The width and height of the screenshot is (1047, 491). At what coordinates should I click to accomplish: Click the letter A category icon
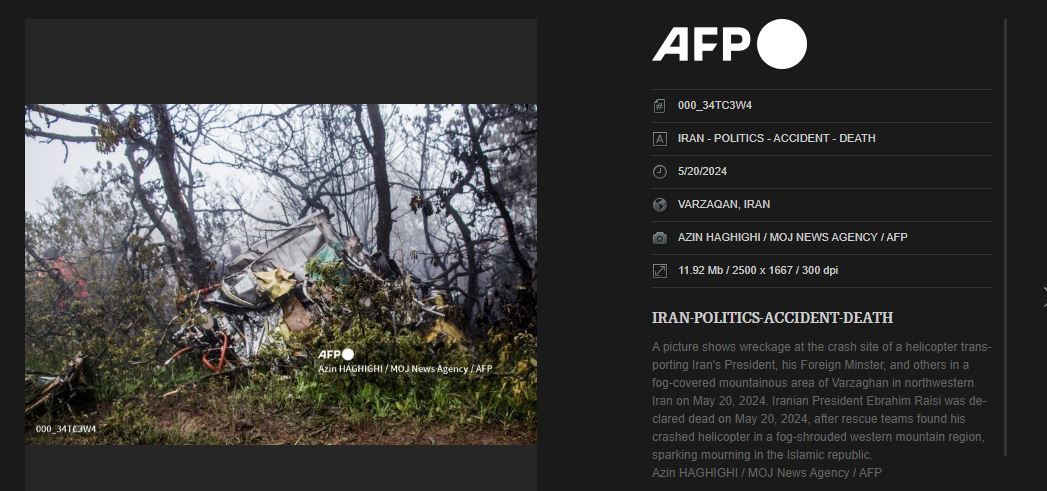coord(660,139)
